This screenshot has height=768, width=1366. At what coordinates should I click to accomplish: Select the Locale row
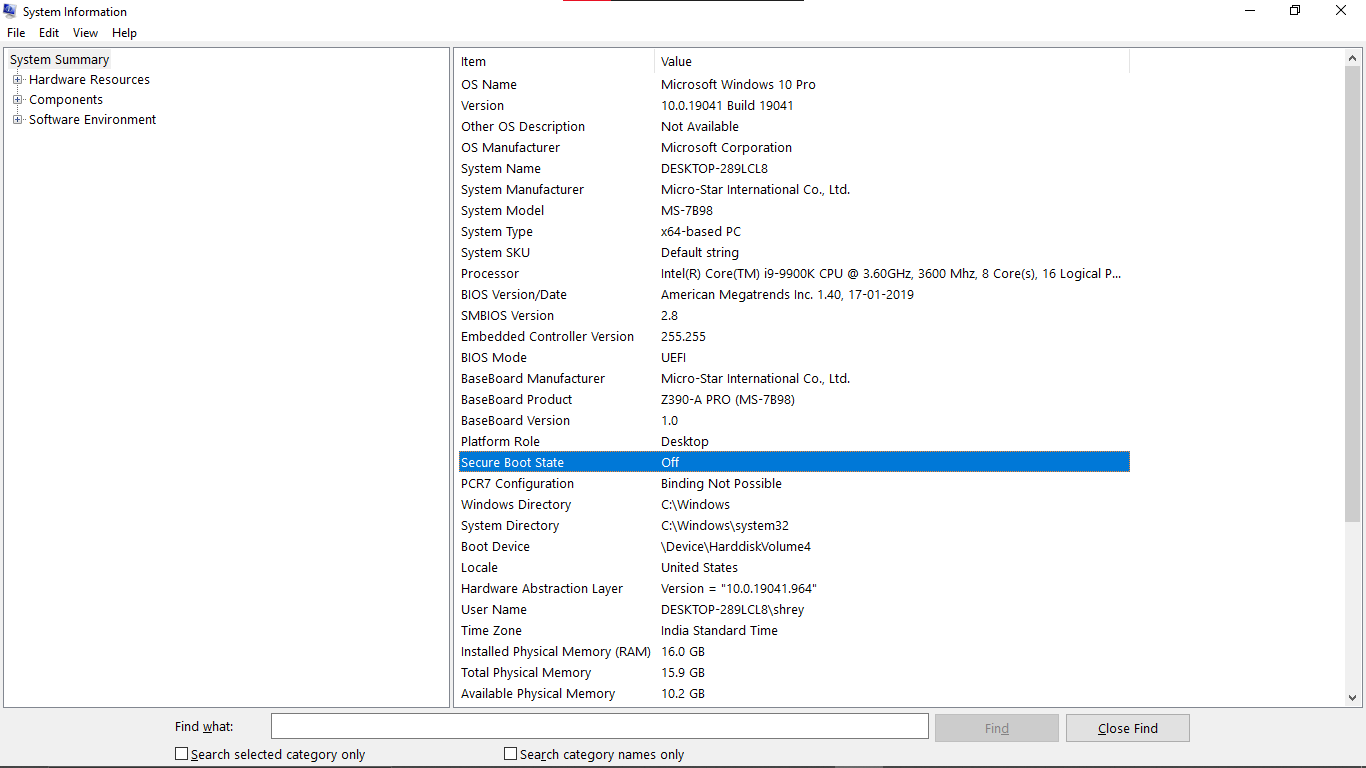pos(794,568)
